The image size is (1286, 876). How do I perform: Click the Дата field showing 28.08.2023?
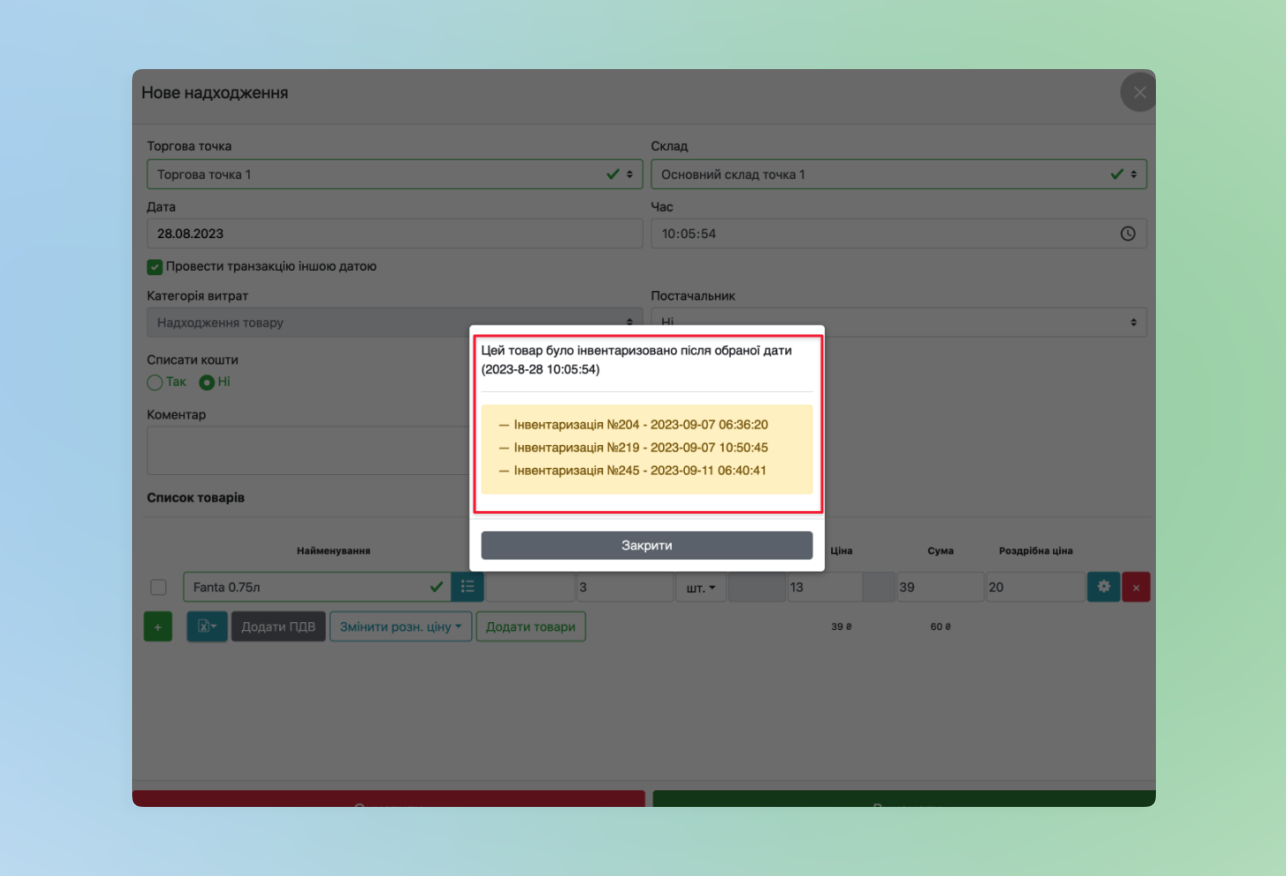coord(394,234)
